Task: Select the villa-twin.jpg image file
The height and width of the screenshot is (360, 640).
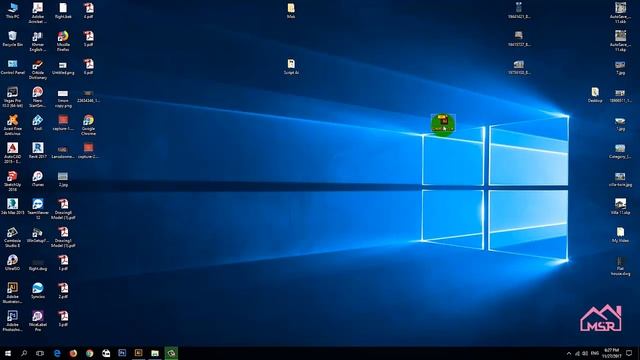Action: (620, 179)
